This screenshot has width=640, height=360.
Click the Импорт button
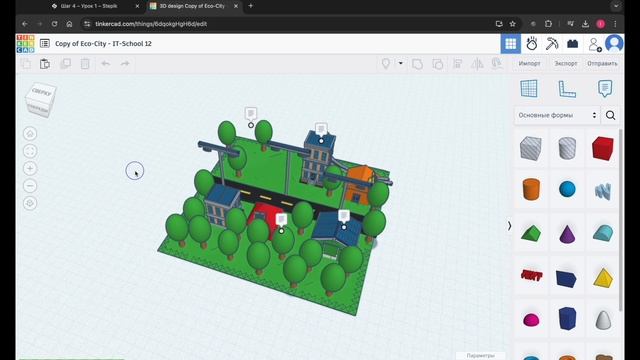tap(529, 64)
